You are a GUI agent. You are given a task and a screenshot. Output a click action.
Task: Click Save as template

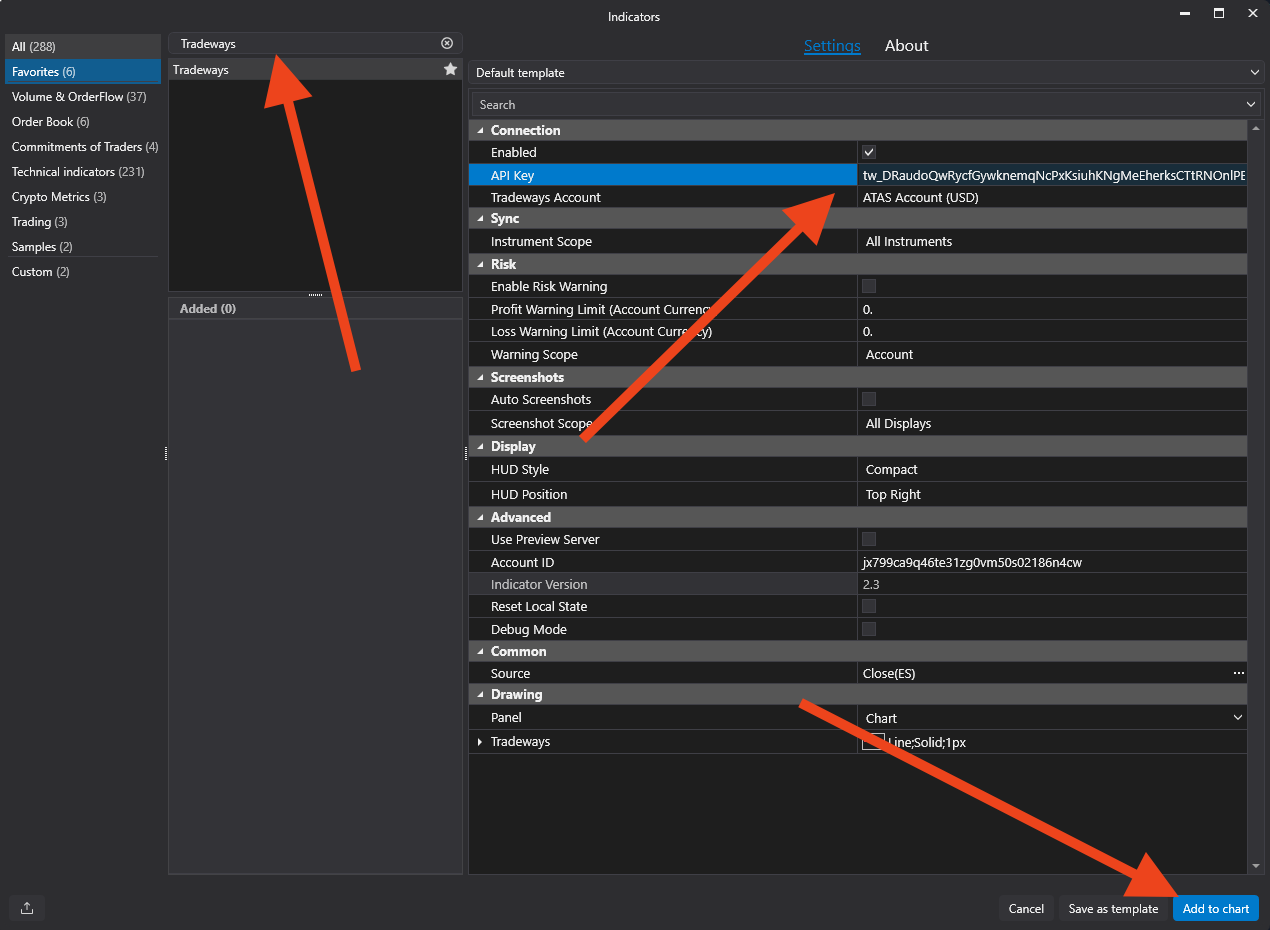point(1113,908)
